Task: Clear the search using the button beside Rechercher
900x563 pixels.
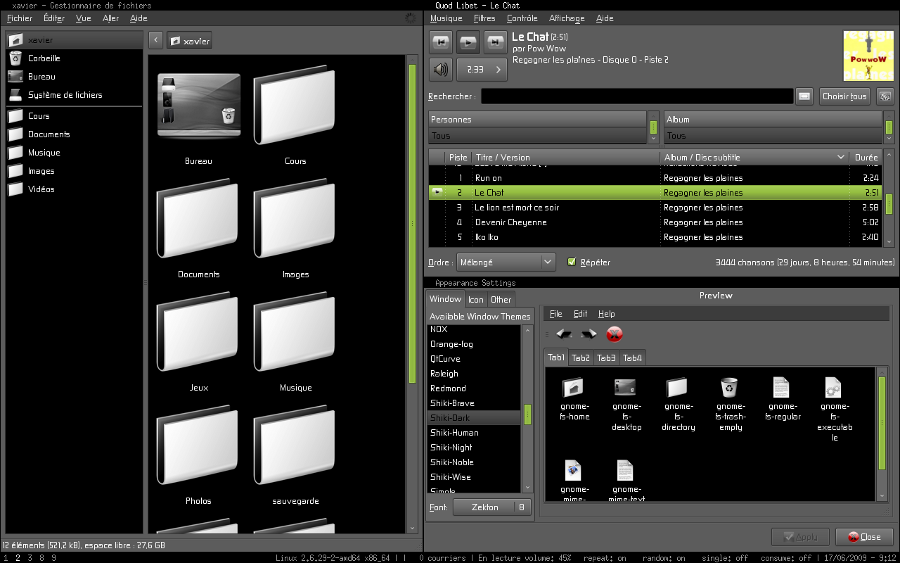Action: [804, 96]
